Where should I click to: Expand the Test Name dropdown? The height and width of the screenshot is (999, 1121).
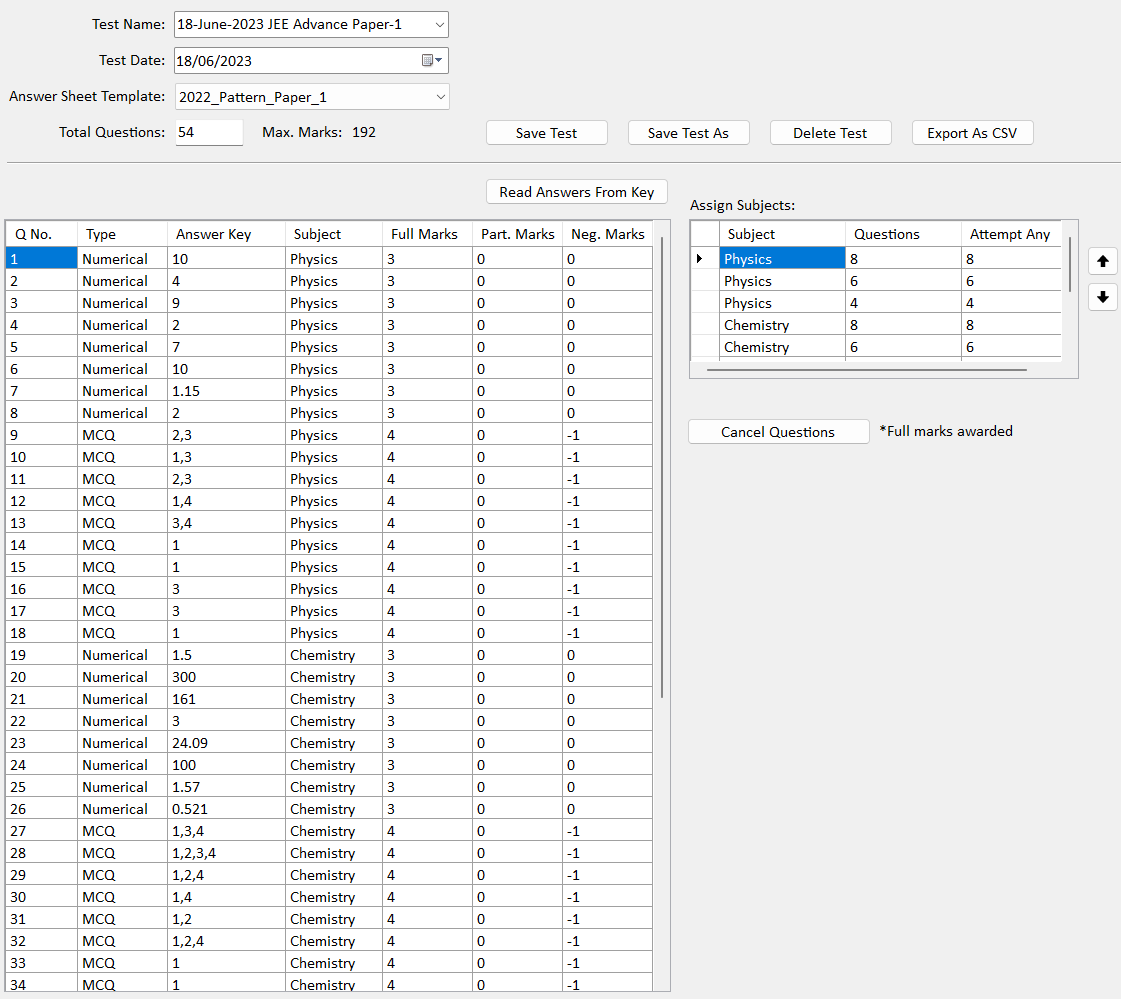point(440,24)
